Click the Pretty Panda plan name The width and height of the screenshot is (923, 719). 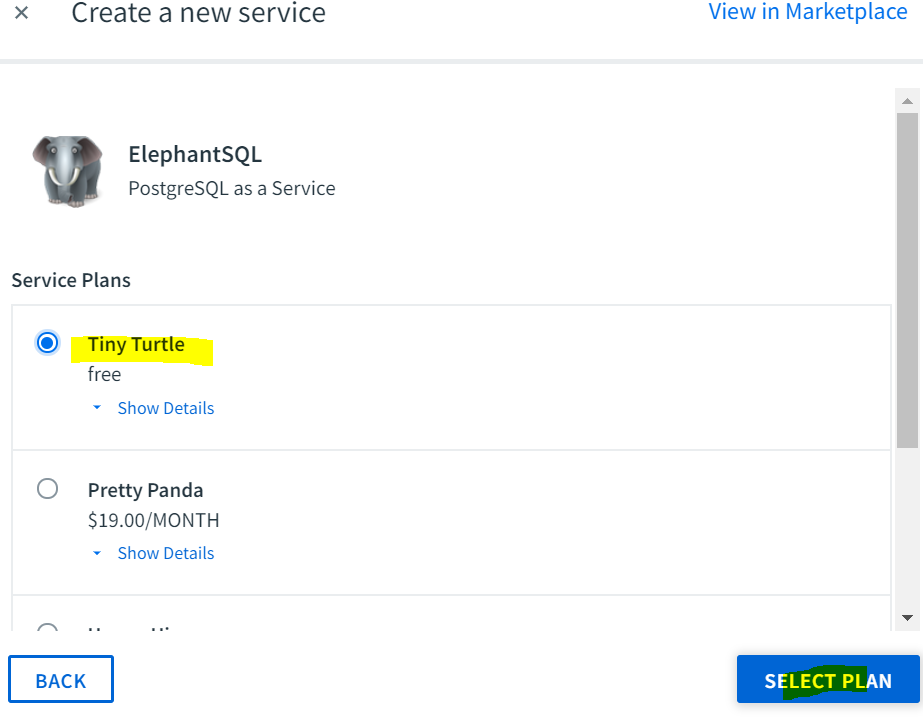pos(145,490)
